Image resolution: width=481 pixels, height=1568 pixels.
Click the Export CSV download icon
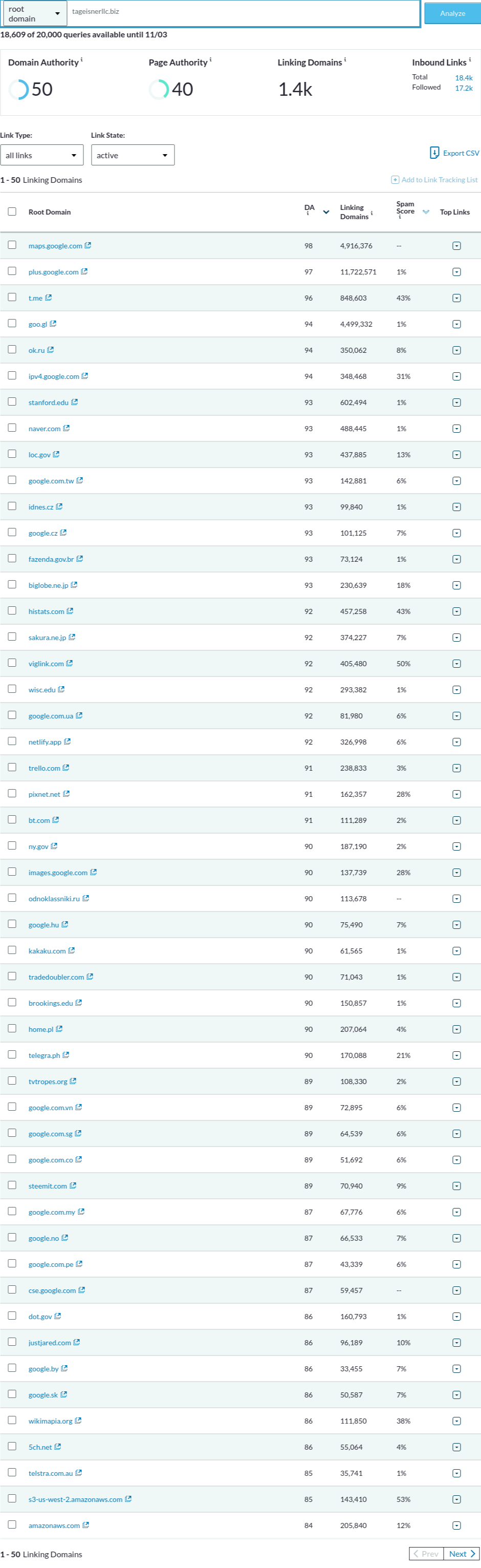pos(434,153)
